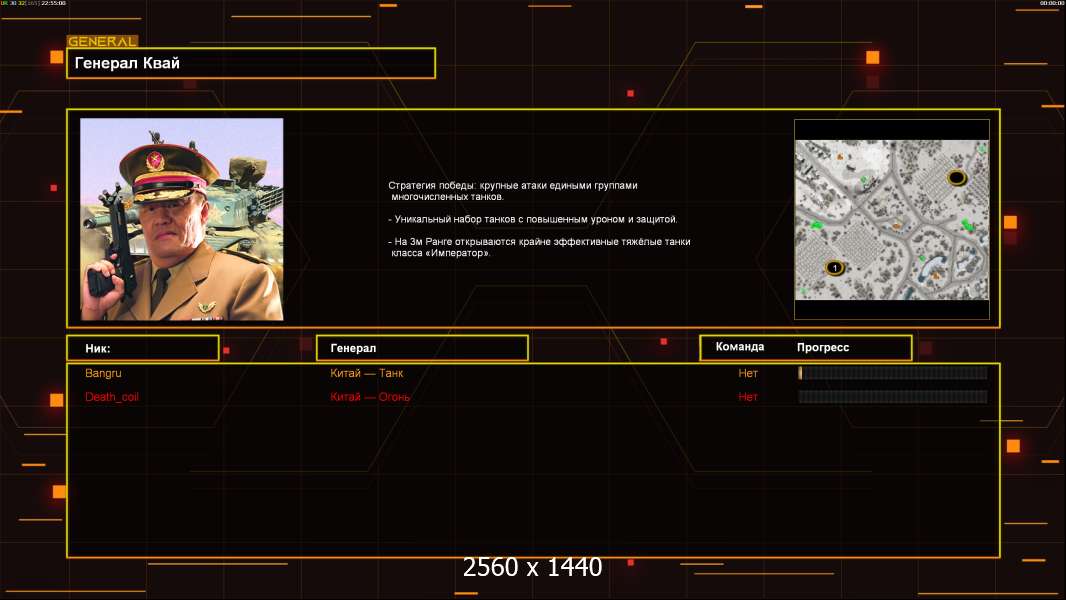The image size is (1066, 600).
Task: Click the 2560 x 1440 resolution label
Action: [532, 567]
